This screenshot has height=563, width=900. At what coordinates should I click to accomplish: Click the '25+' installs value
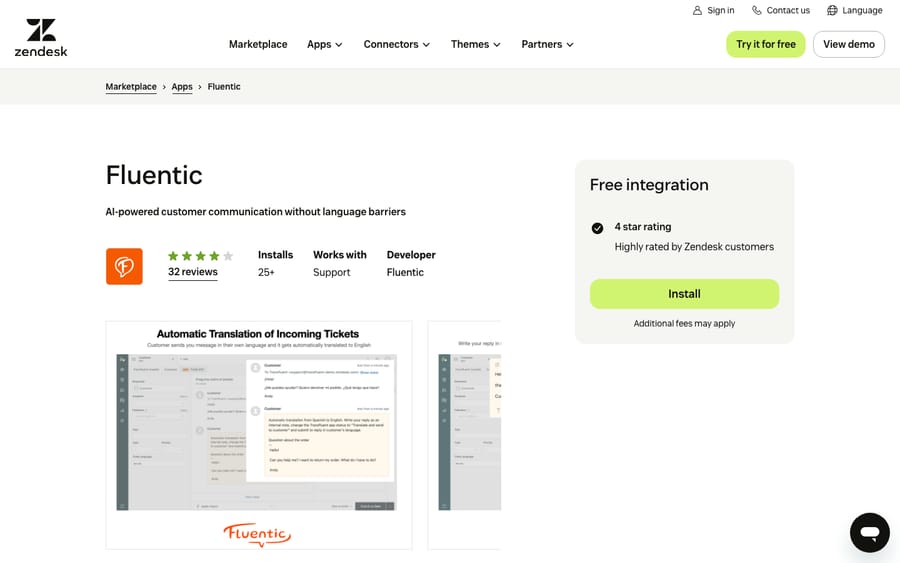266,272
